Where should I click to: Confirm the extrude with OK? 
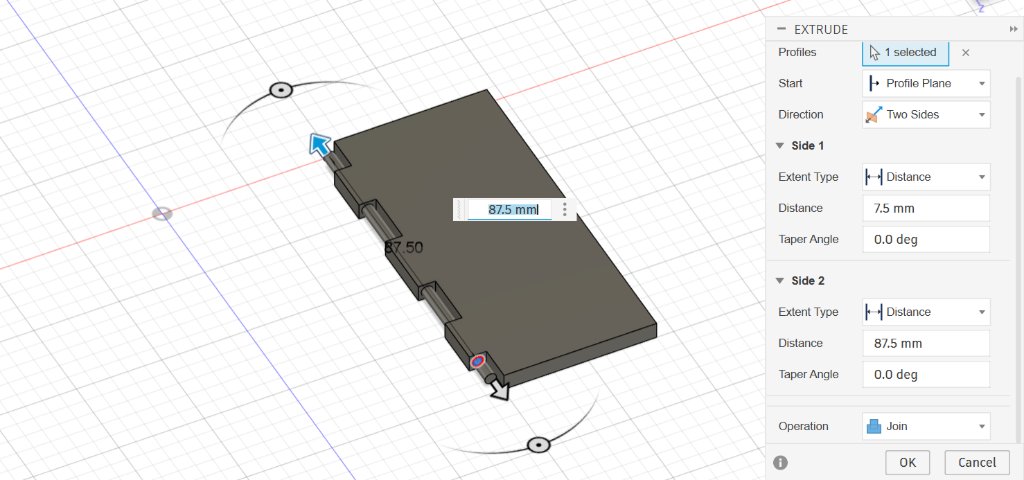[x=907, y=462]
